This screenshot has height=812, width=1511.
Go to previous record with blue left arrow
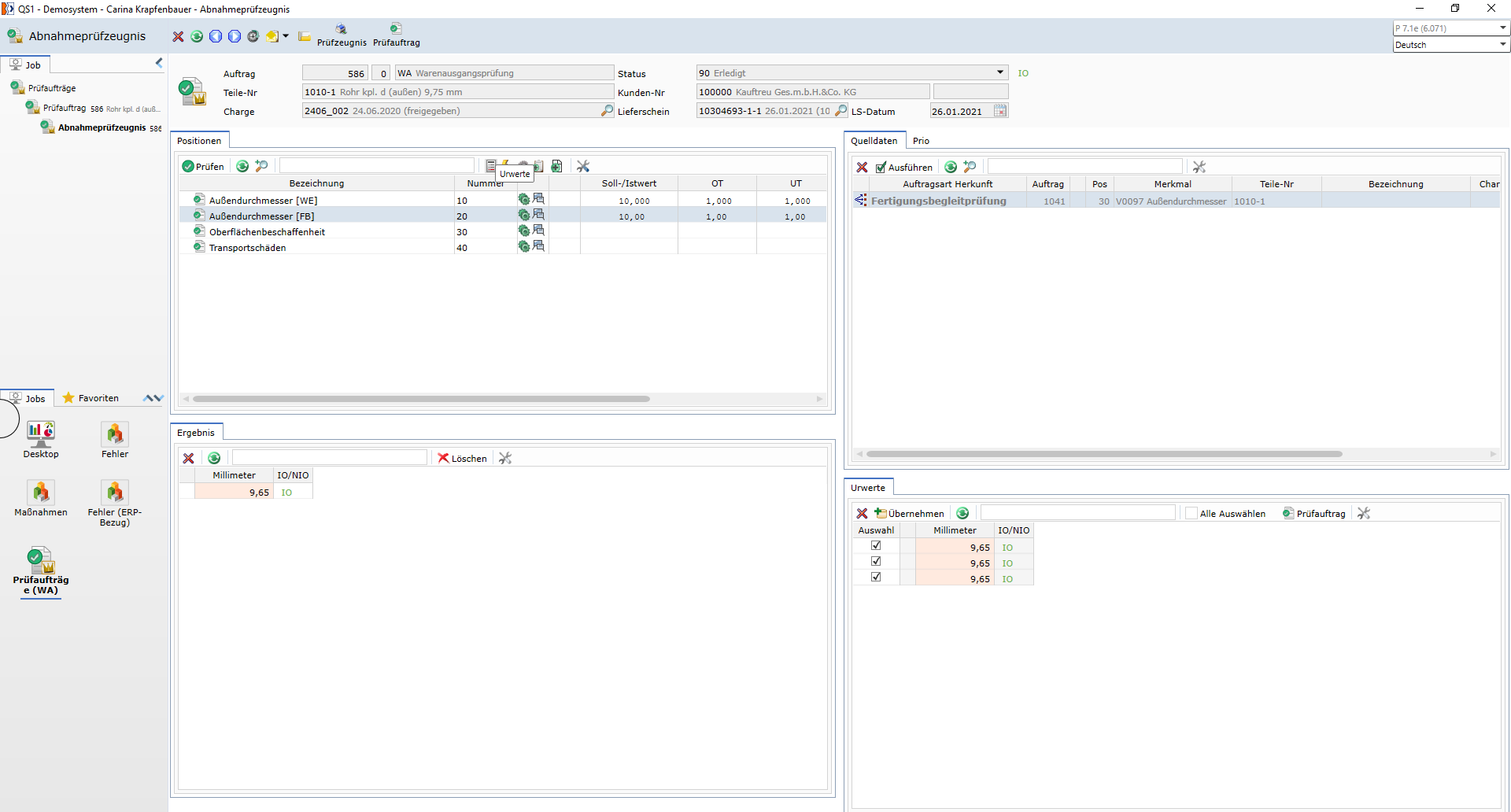coord(216,36)
